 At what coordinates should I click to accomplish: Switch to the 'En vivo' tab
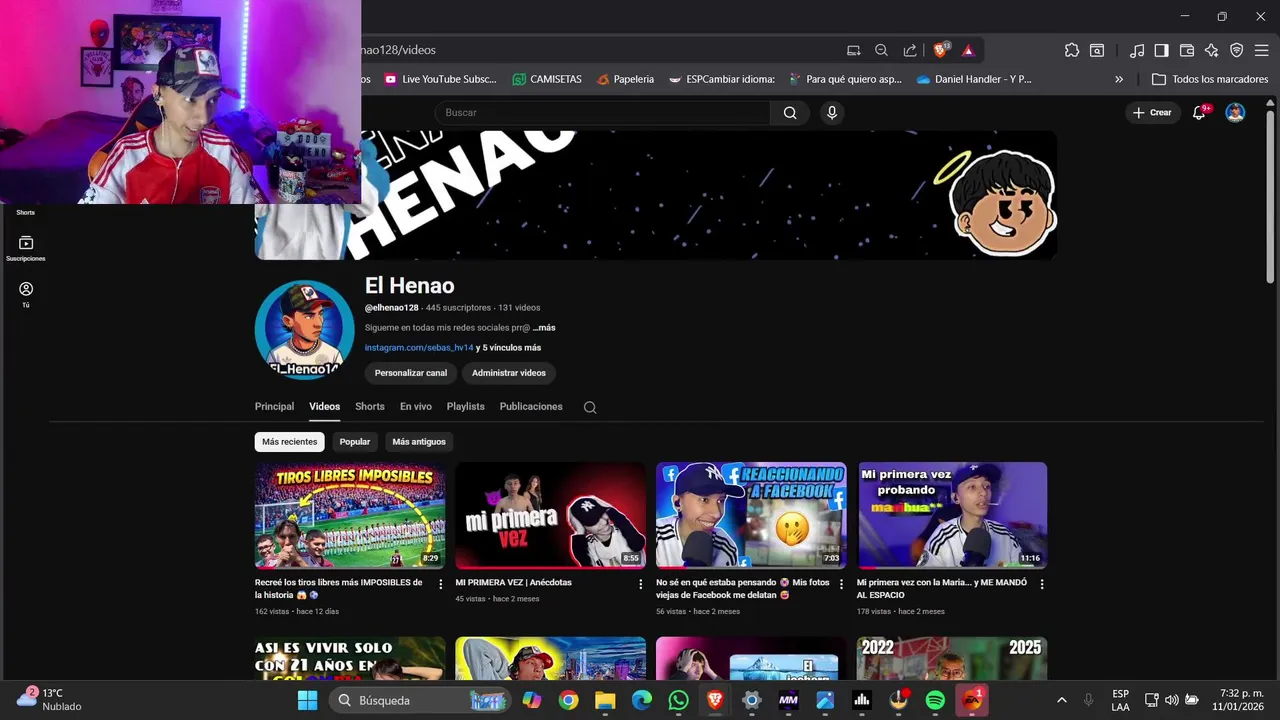416,406
